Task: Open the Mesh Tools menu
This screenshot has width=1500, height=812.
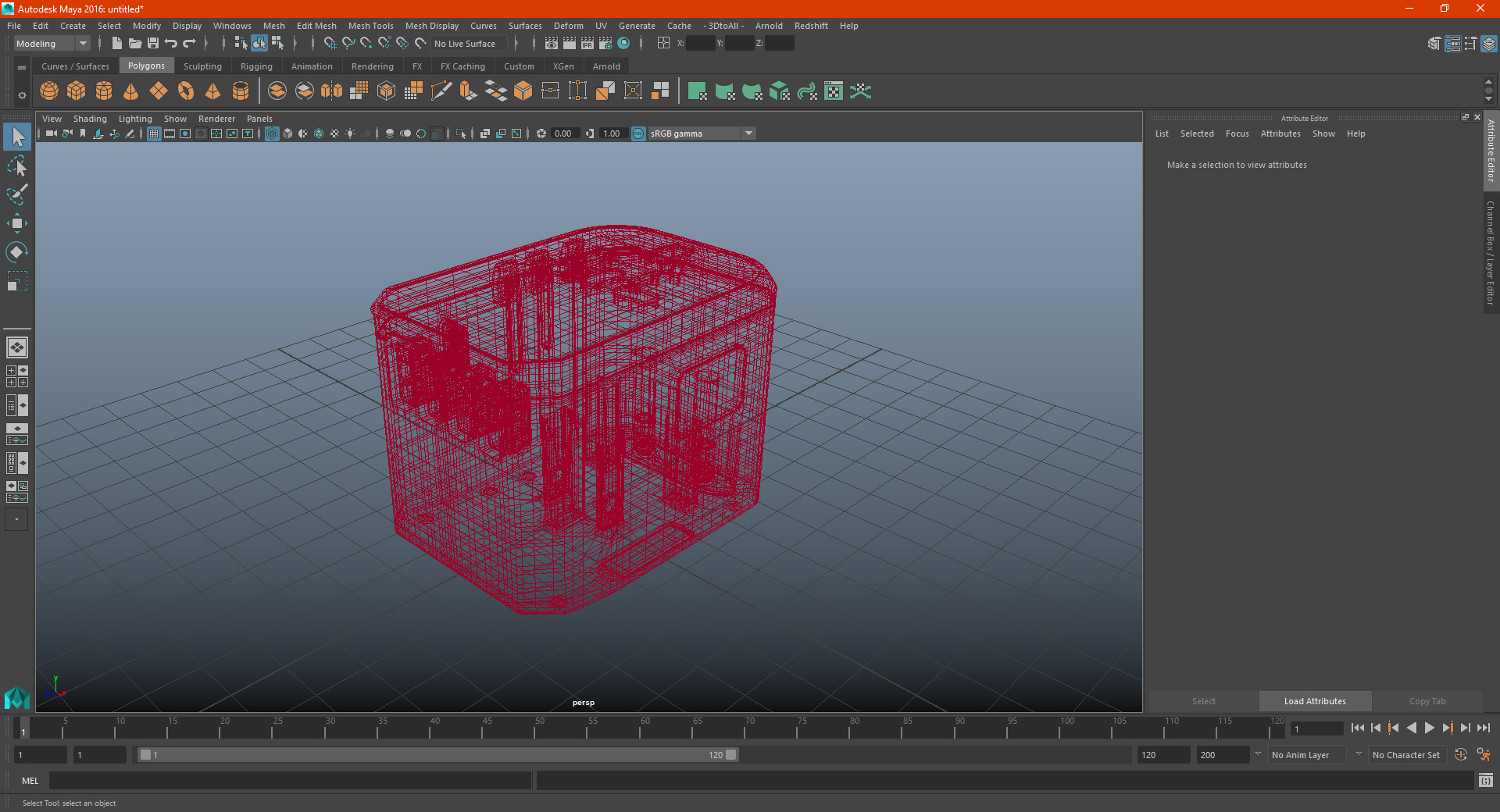Action: [370, 26]
